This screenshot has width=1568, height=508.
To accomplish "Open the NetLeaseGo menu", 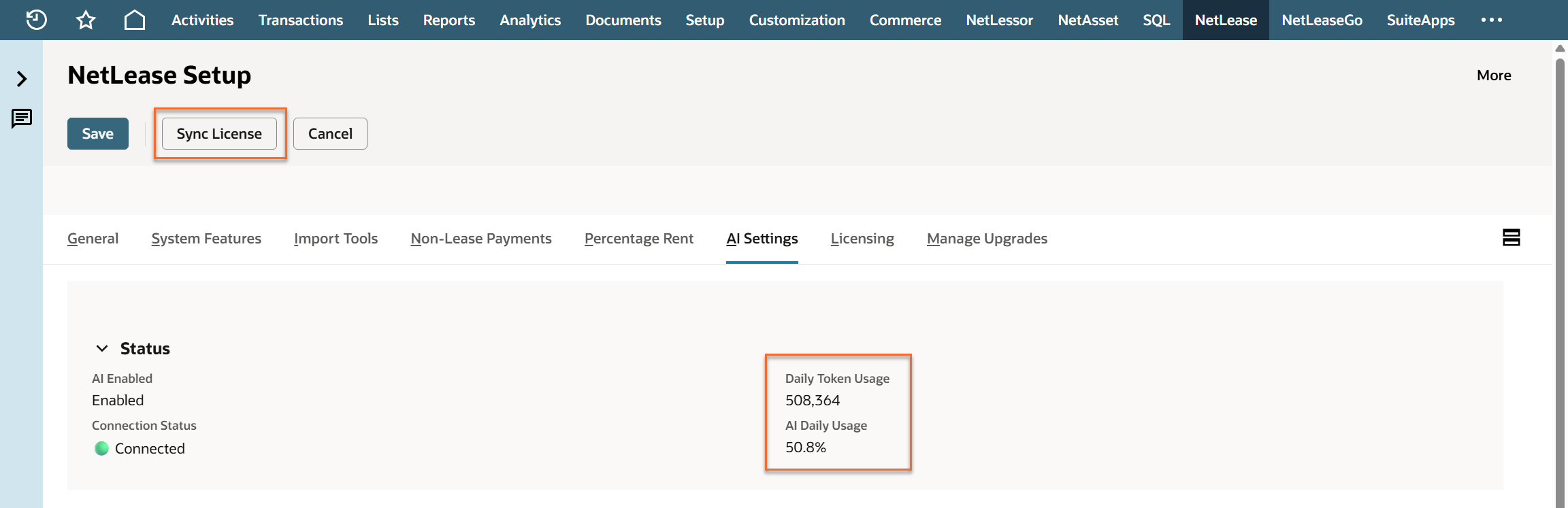I will (x=1322, y=20).
